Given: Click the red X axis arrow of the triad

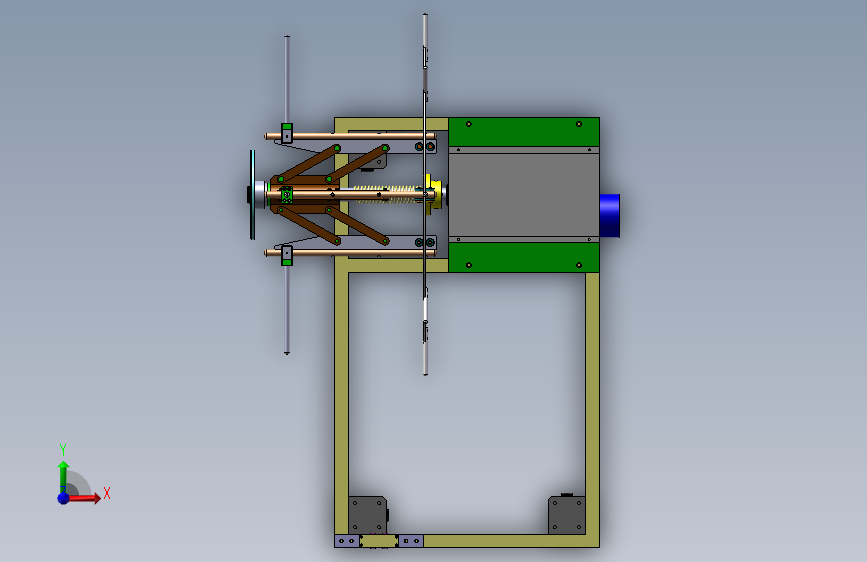Looking at the screenshot, I should (x=85, y=498).
